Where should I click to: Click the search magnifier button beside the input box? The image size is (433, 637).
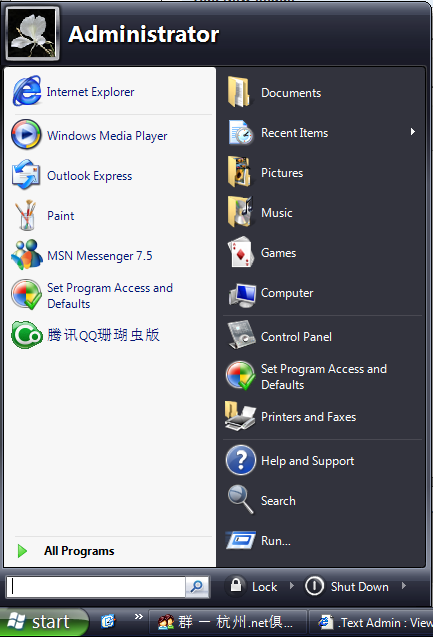[197, 587]
